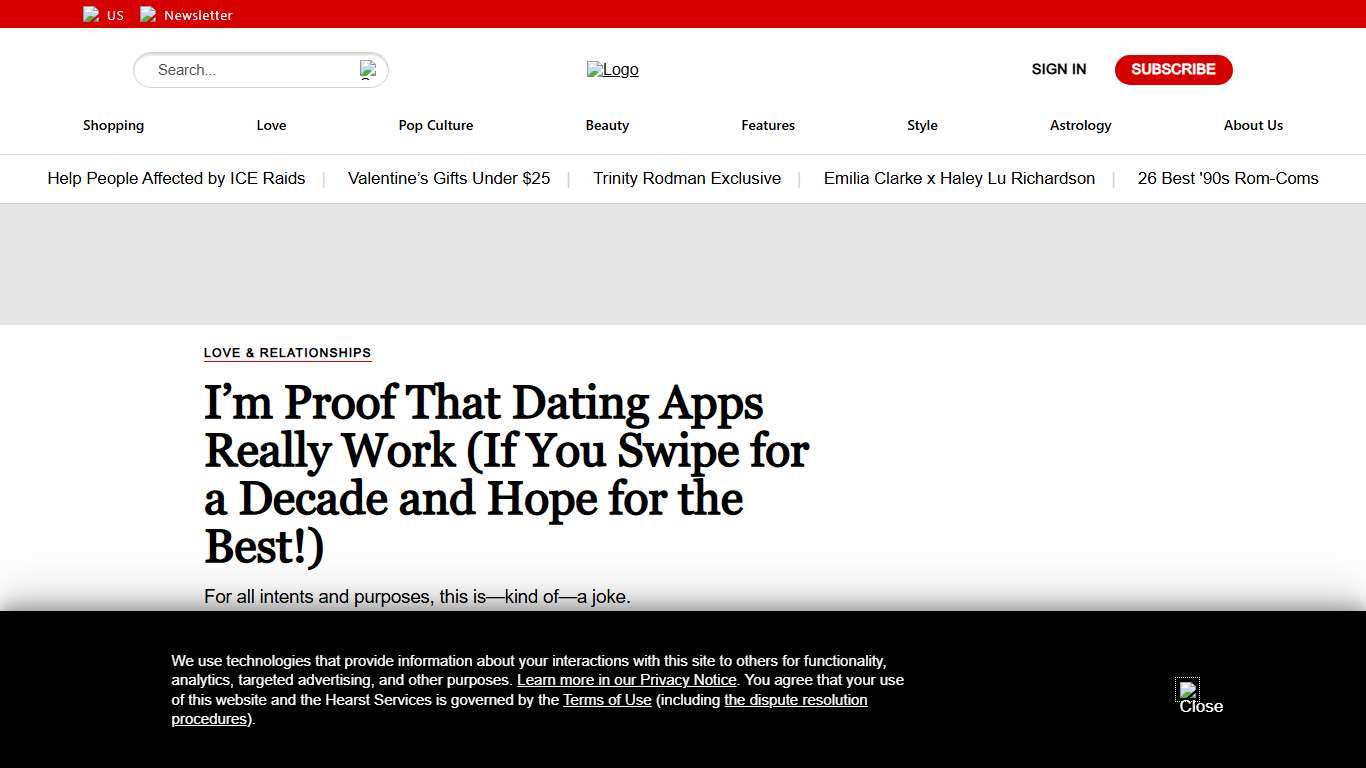Open the Style section
Viewport: 1366px width, 768px height.
click(x=922, y=125)
